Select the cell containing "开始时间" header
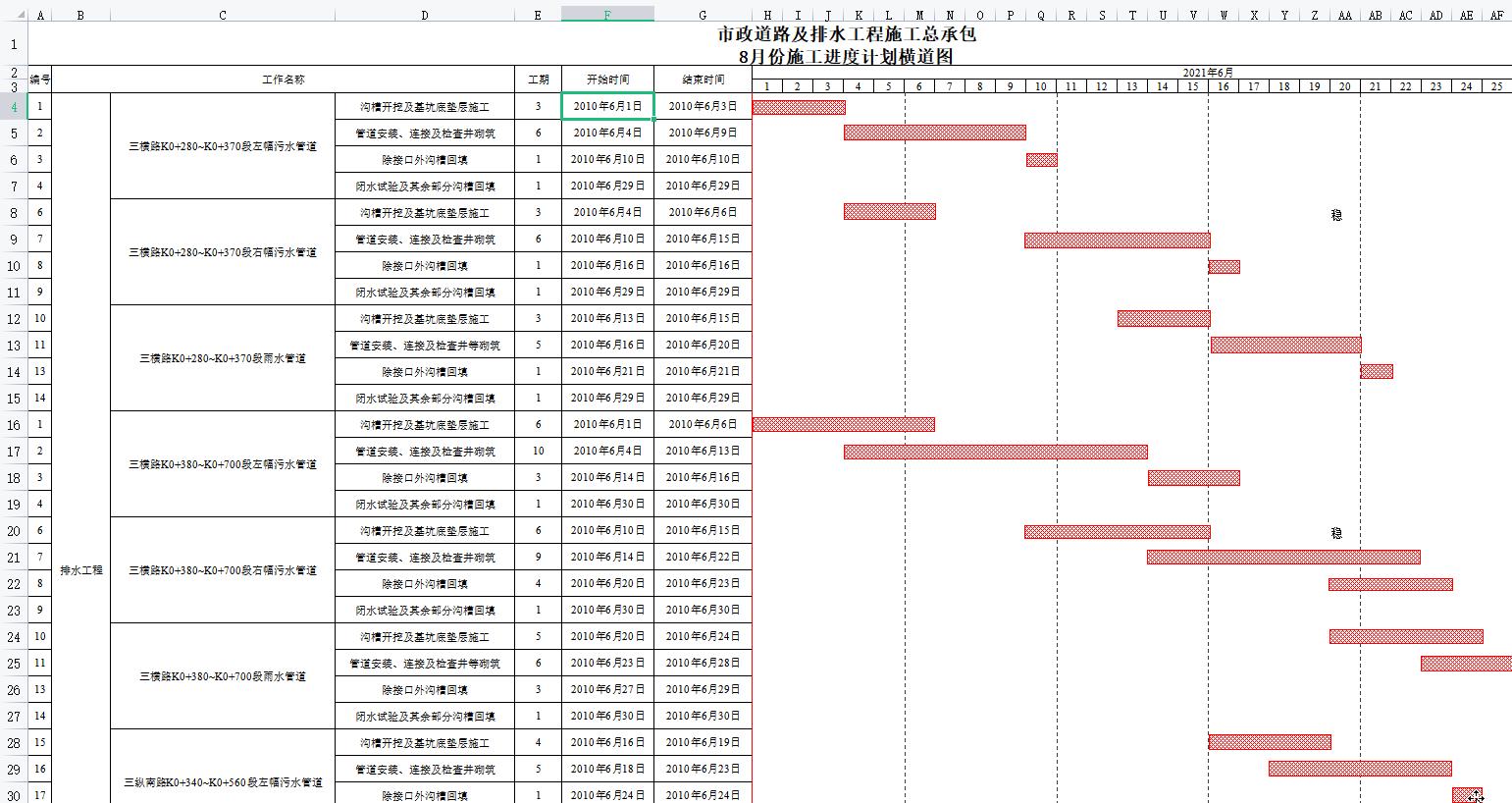The width and height of the screenshot is (1512, 803). point(606,80)
